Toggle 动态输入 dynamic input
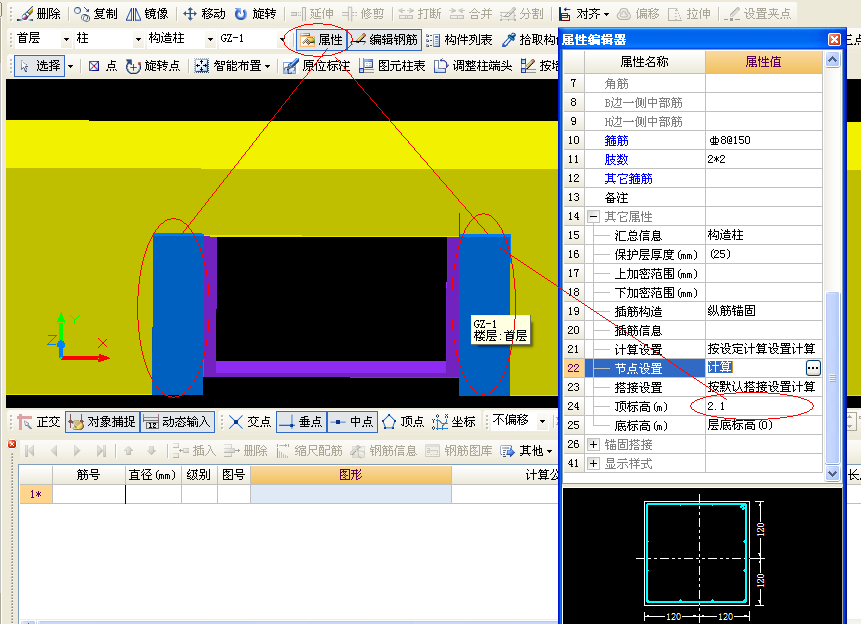 pyautogui.click(x=177, y=422)
